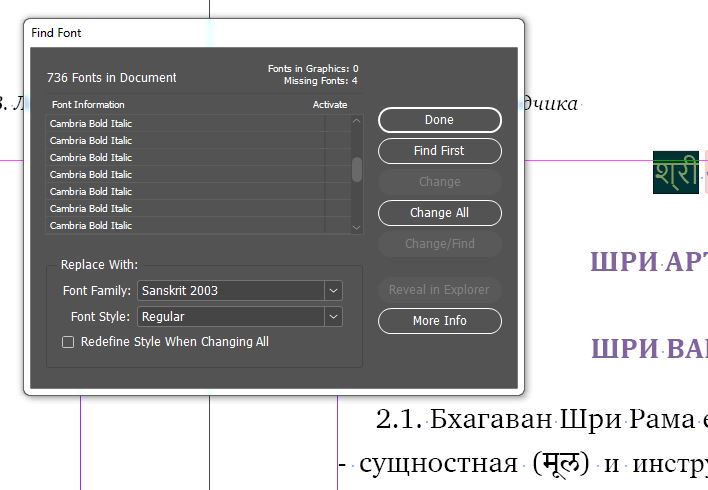Click the Find Font dialog title
The width and height of the screenshot is (708, 490).
pyautogui.click(x=56, y=33)
